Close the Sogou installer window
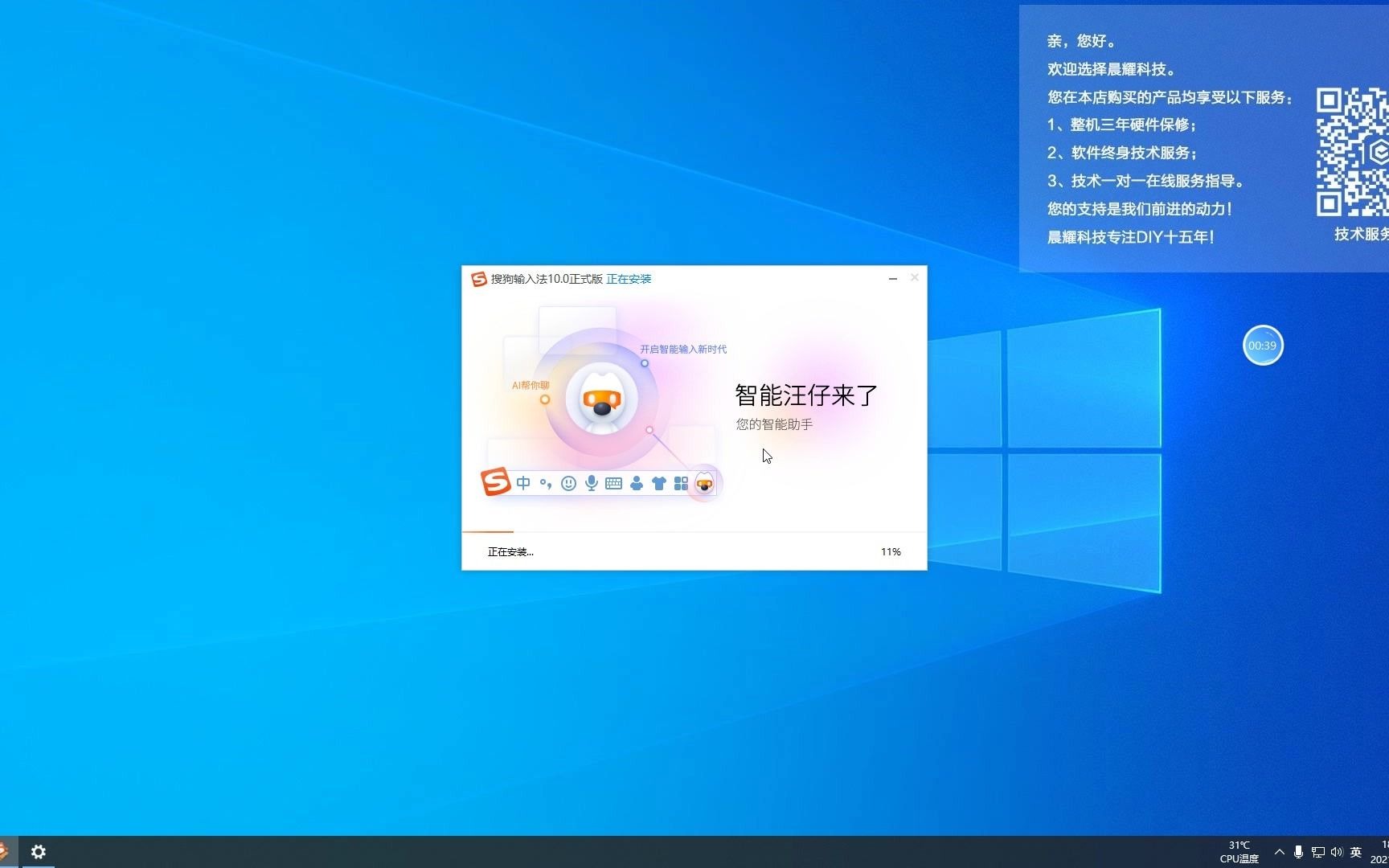1389x868 pixels. pos(914,277)
